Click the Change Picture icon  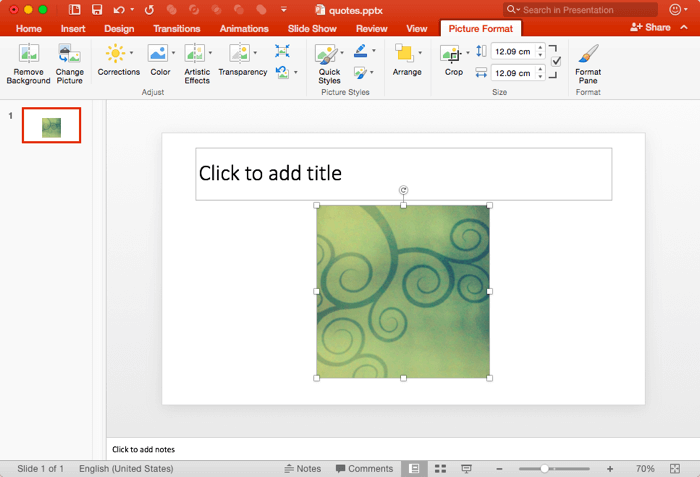click(x=69, y=53)
